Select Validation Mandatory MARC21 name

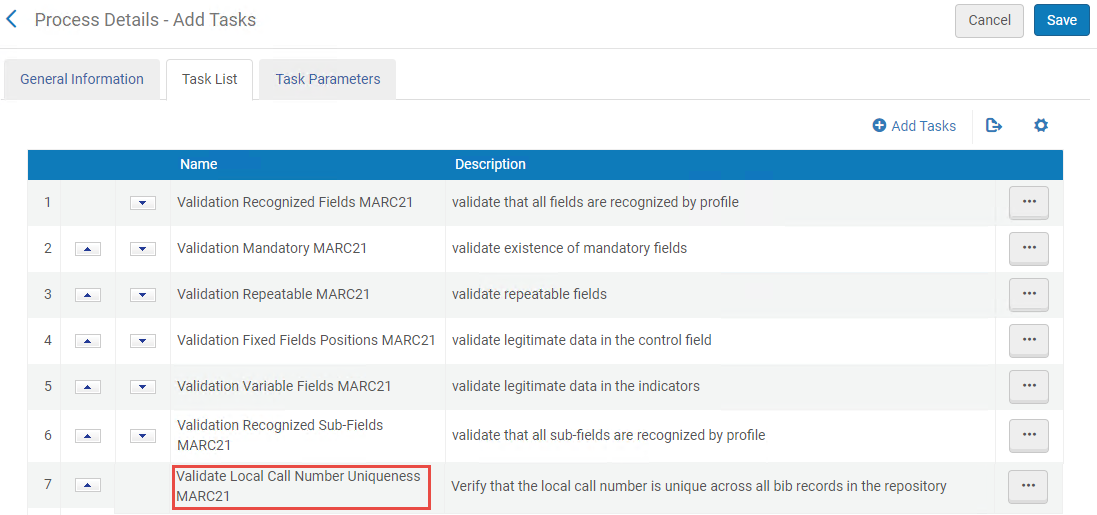271,248
